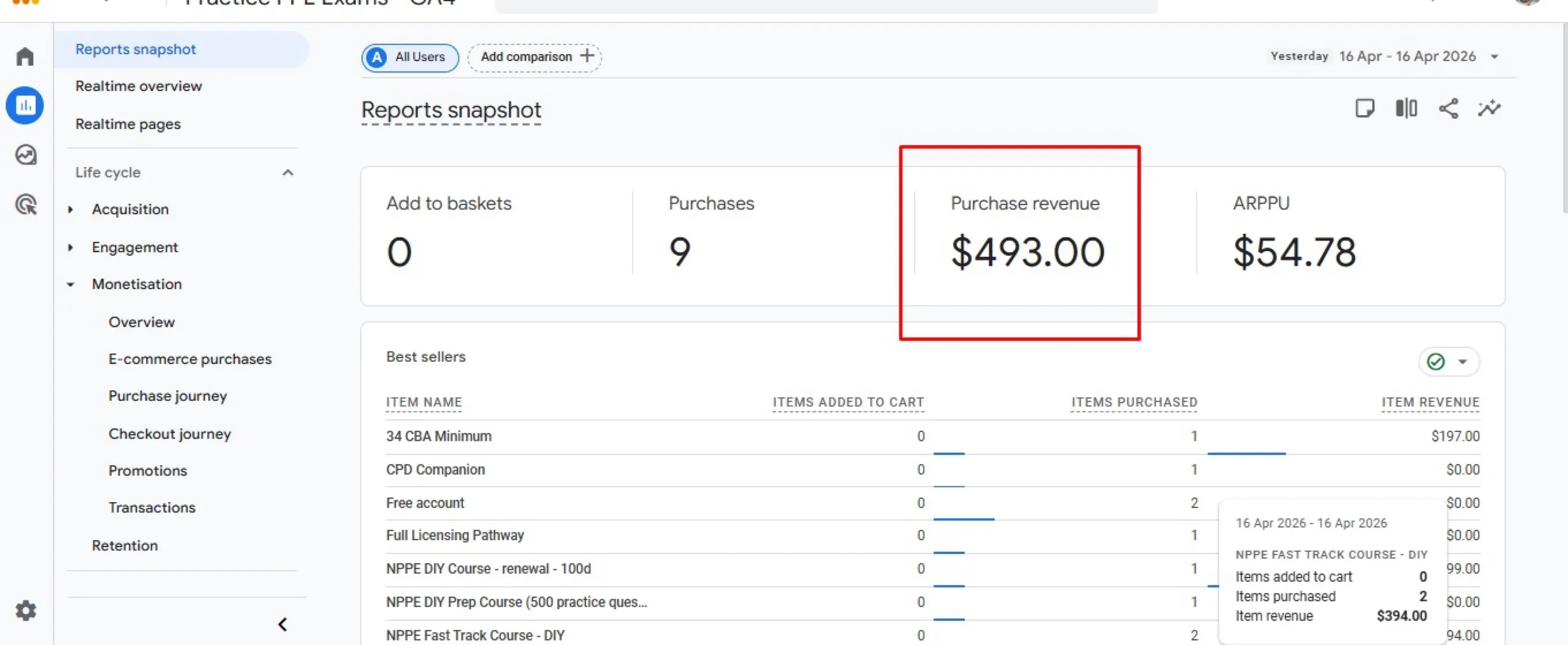The height and width of the screenshot is (645, 1568).
Task: Open the Purchase journey report
Action: click(x=168, y=396)
